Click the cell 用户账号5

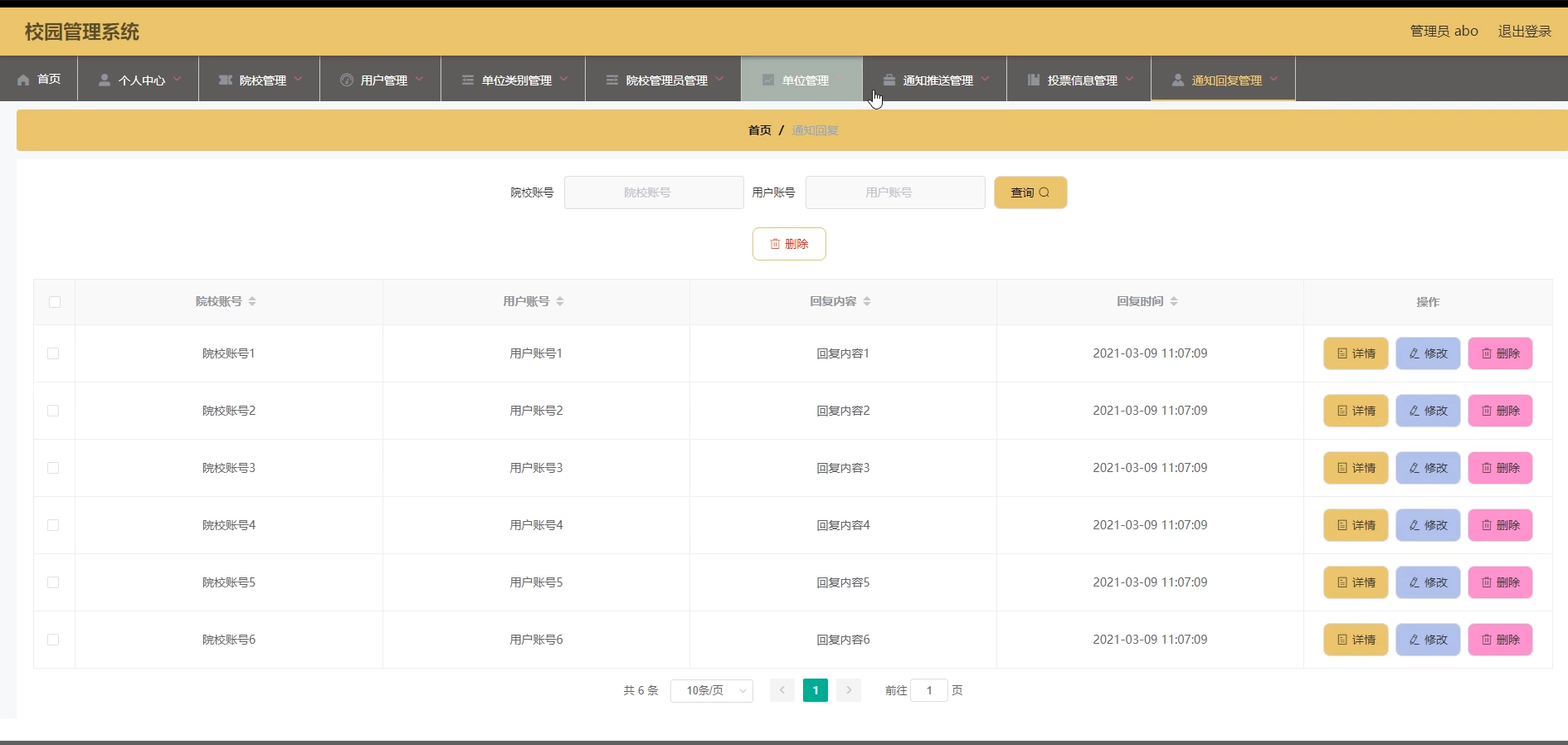[x=536, y=582]
